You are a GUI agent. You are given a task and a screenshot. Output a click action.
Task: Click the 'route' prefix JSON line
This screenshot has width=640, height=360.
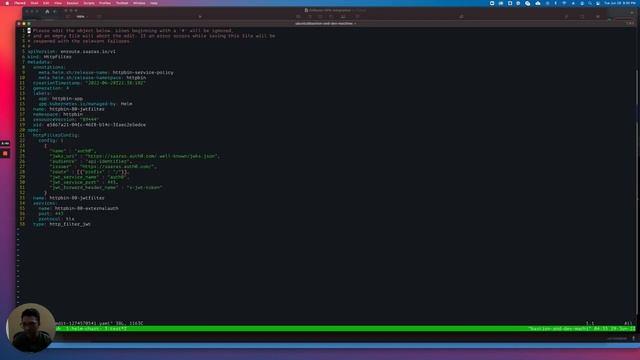pos(89,172)
